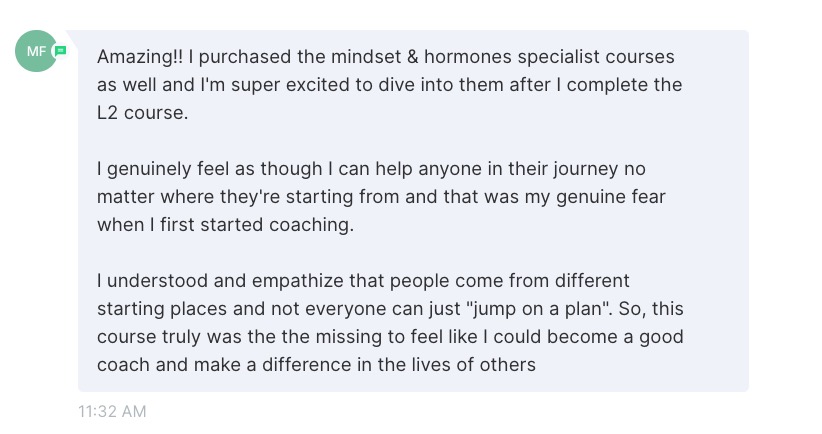
Task: Click the 11:32 AM timestamp
Action: [112, 410]
